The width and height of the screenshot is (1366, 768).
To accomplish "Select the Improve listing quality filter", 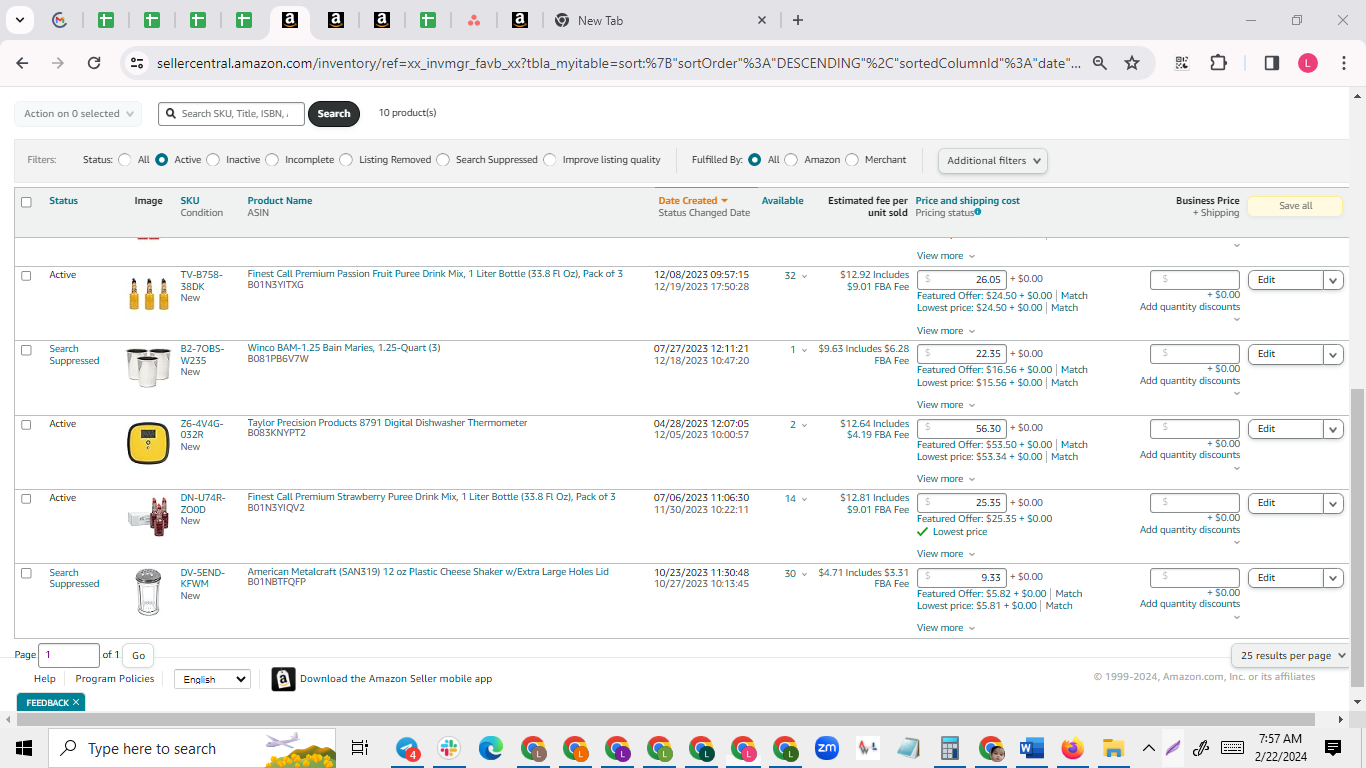I will coord(550,160).
